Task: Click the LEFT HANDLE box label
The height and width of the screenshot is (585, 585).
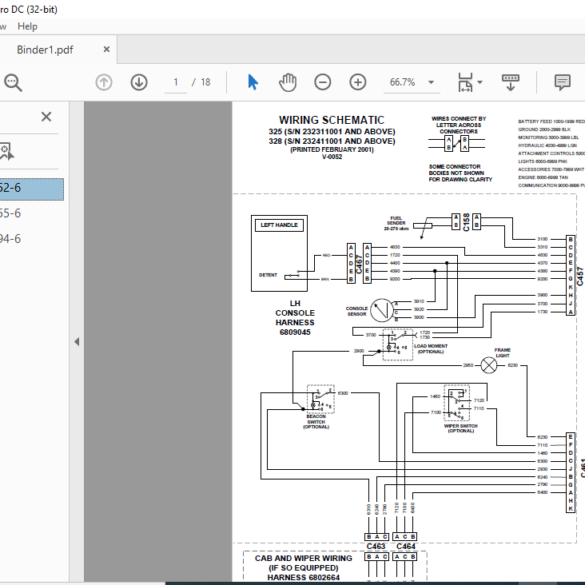Action: tap(279, 225)
